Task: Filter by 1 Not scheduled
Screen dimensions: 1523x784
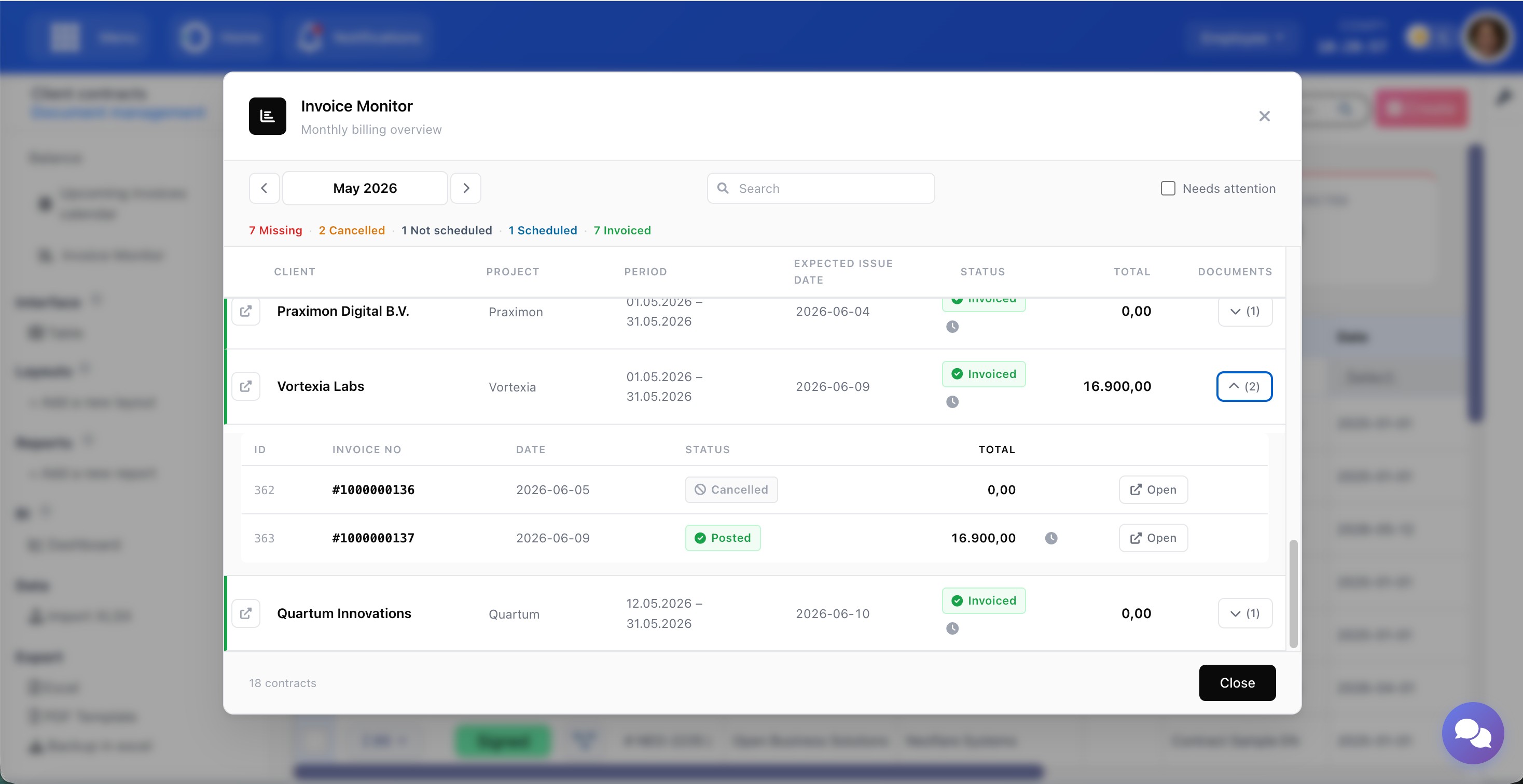Action: 447,230
